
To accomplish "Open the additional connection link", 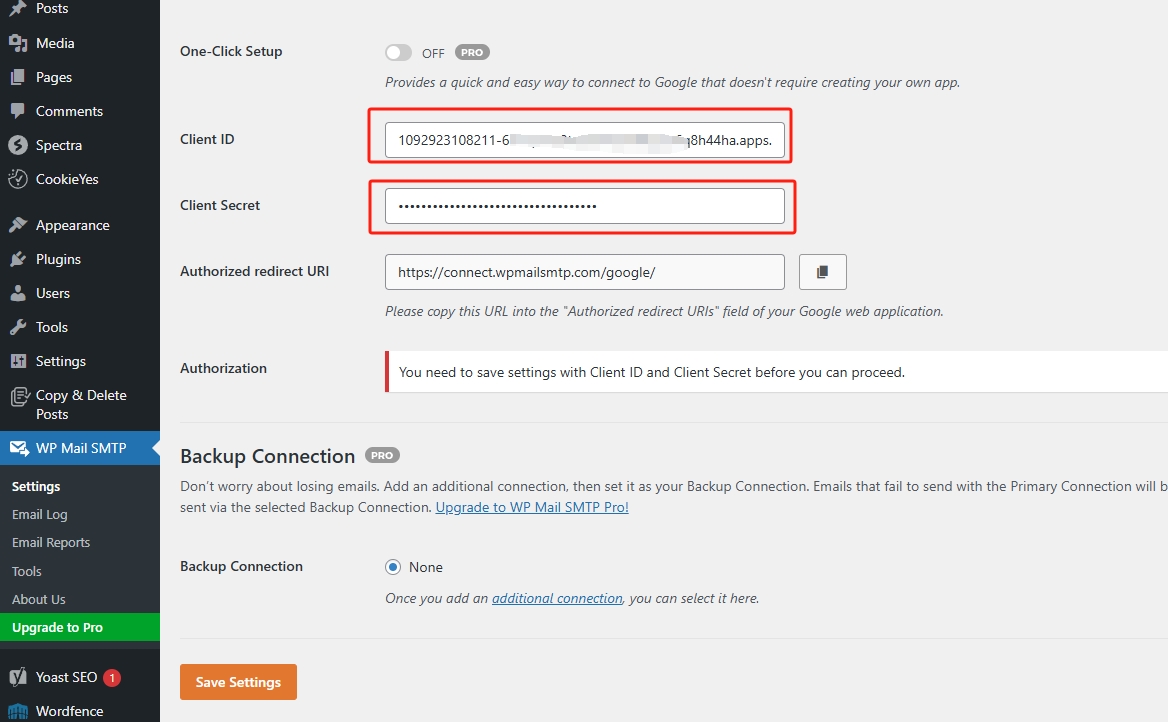I will pos(557,598).
